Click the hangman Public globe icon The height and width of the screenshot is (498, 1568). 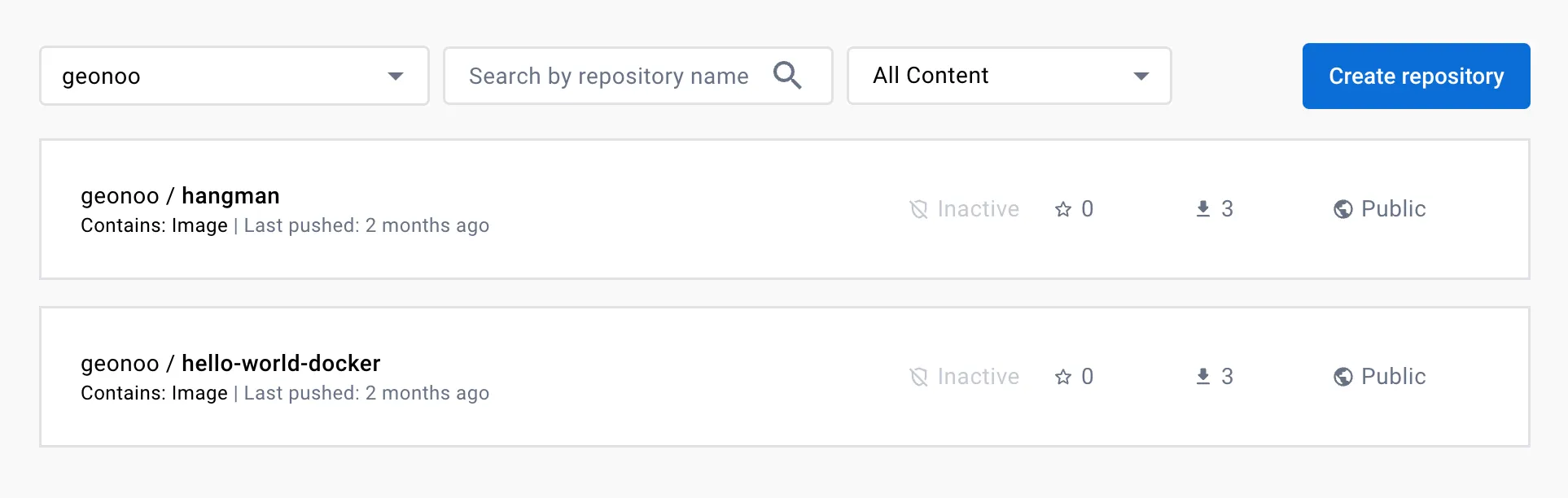click(x=1342, y=210)
